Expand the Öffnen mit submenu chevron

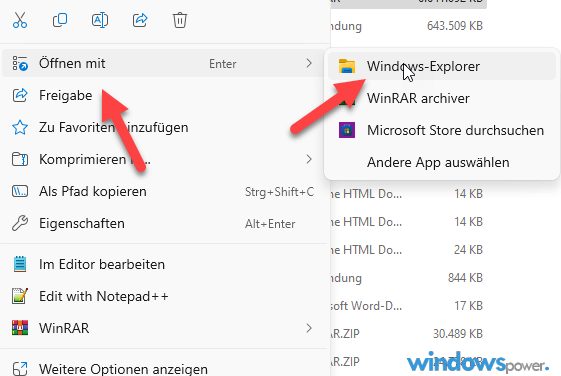309,63
